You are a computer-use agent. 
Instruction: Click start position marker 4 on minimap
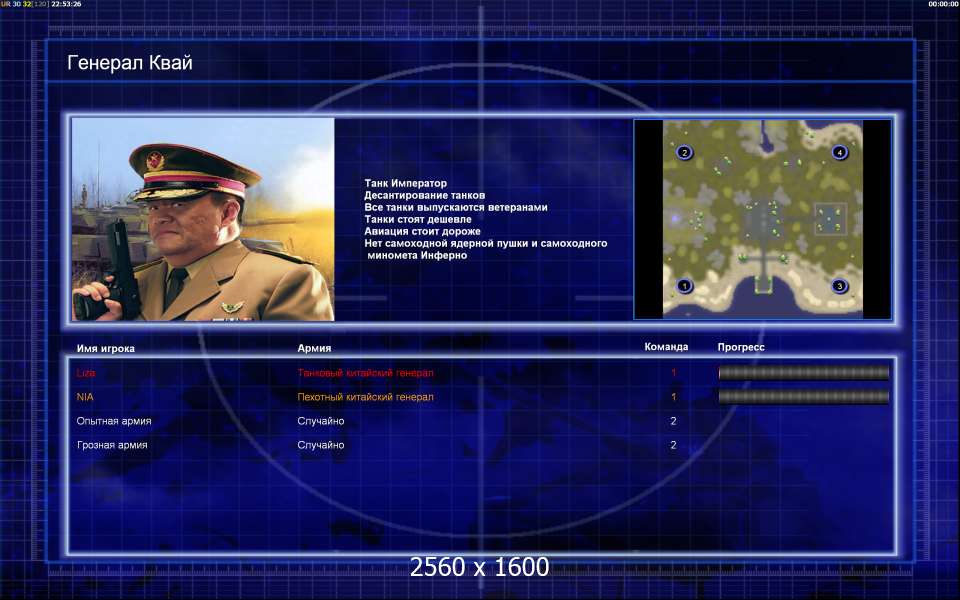[x=839, y=152]
